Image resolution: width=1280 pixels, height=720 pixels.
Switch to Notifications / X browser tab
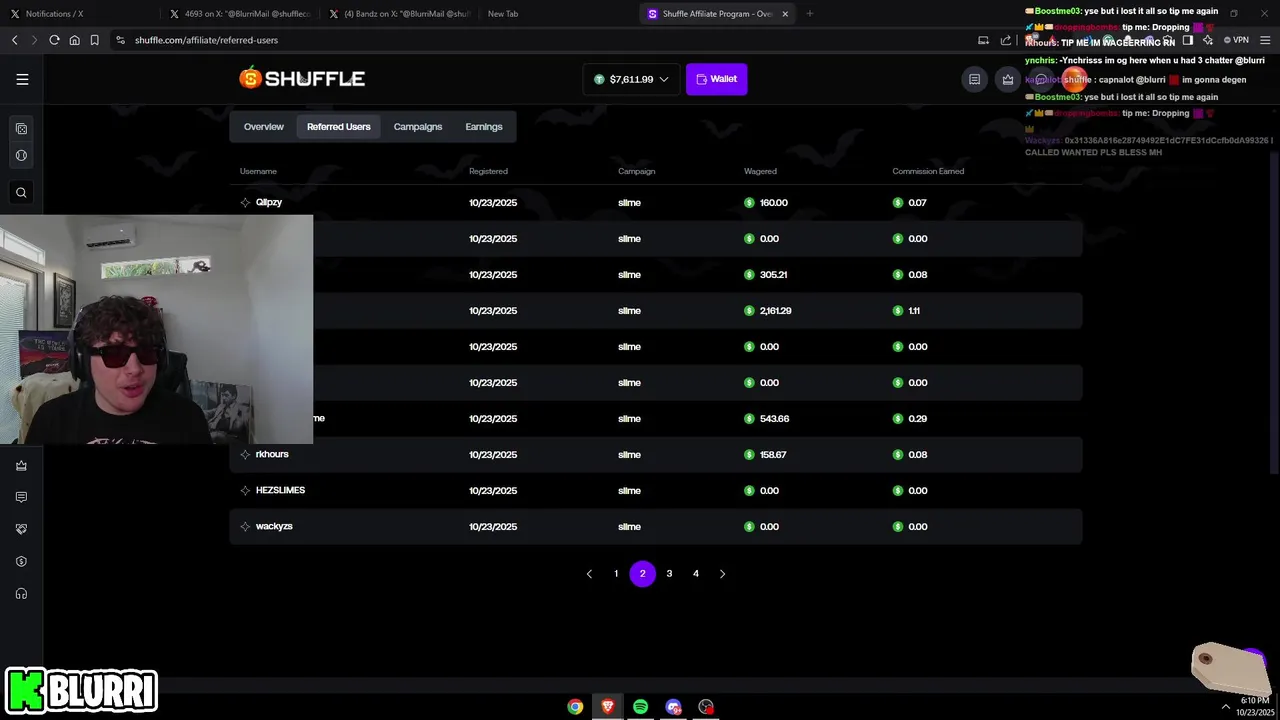pyautogui.click(x=78, y=14)
